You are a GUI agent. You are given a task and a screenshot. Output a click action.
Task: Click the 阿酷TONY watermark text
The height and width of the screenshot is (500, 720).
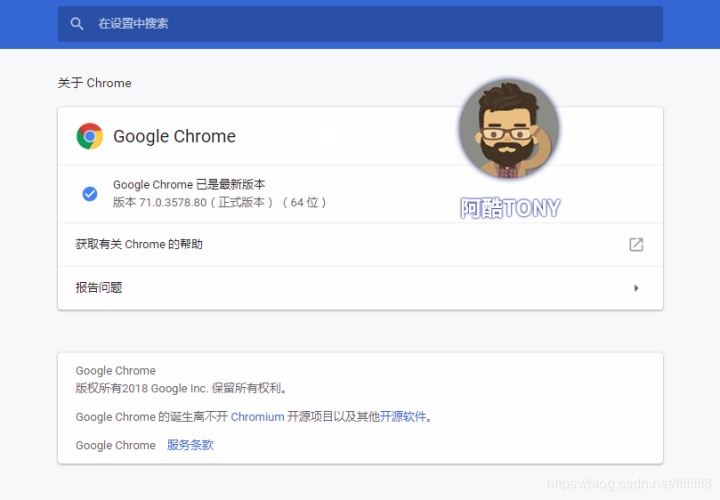(510, 208)
